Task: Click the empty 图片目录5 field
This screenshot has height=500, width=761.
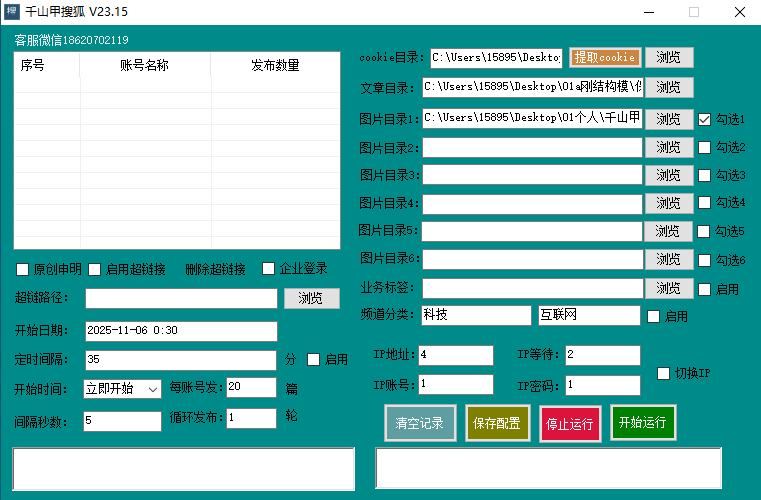Action: pos(532,231)
